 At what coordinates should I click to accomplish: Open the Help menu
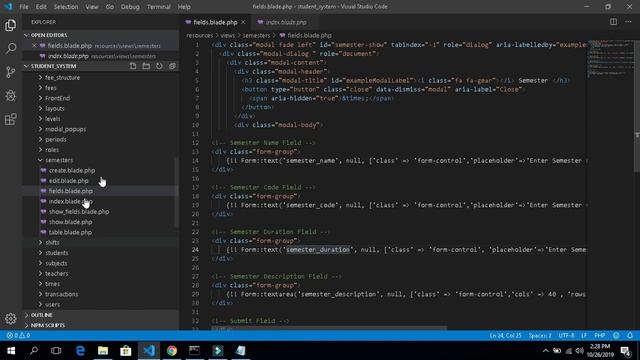pos(184,7)
